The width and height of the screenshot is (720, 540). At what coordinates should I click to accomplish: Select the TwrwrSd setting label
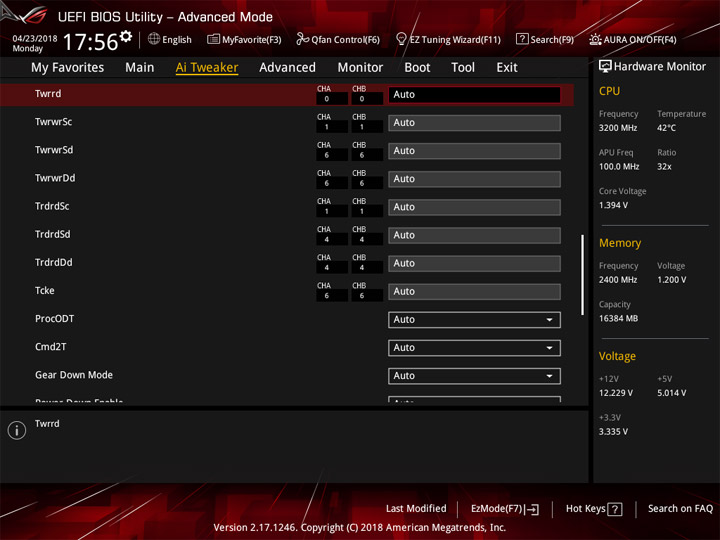(x=54, y=150)
